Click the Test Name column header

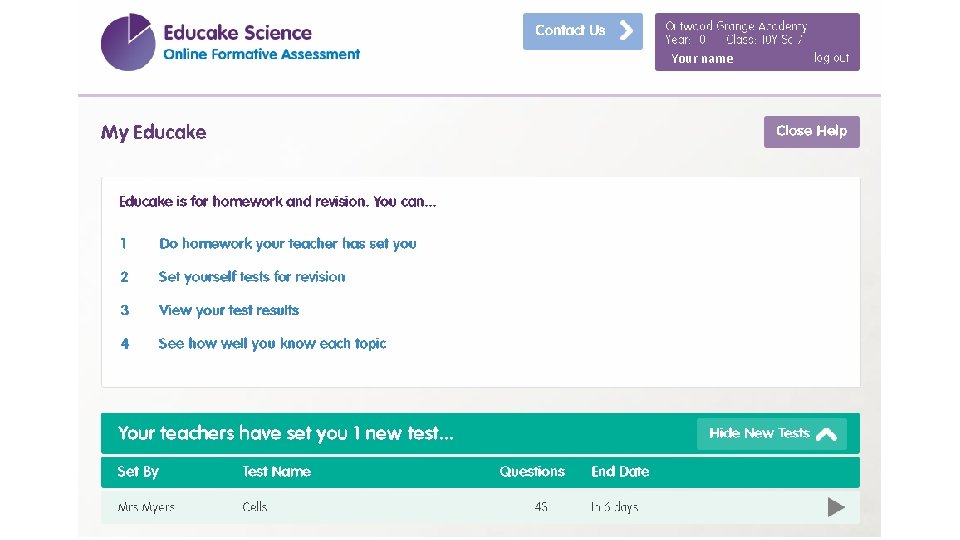point(276,471)
